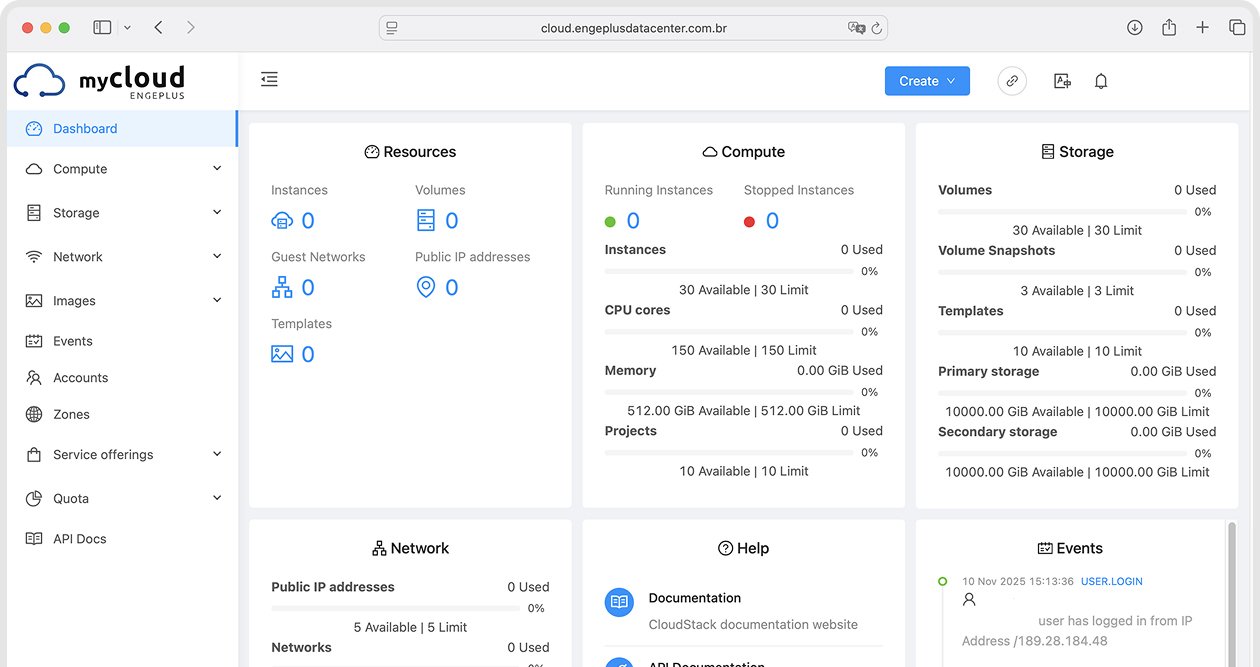Click the Safari address bar
The height and width of the screenshot is (667, 1260).
pyautogui.click(x=633, y=28)
